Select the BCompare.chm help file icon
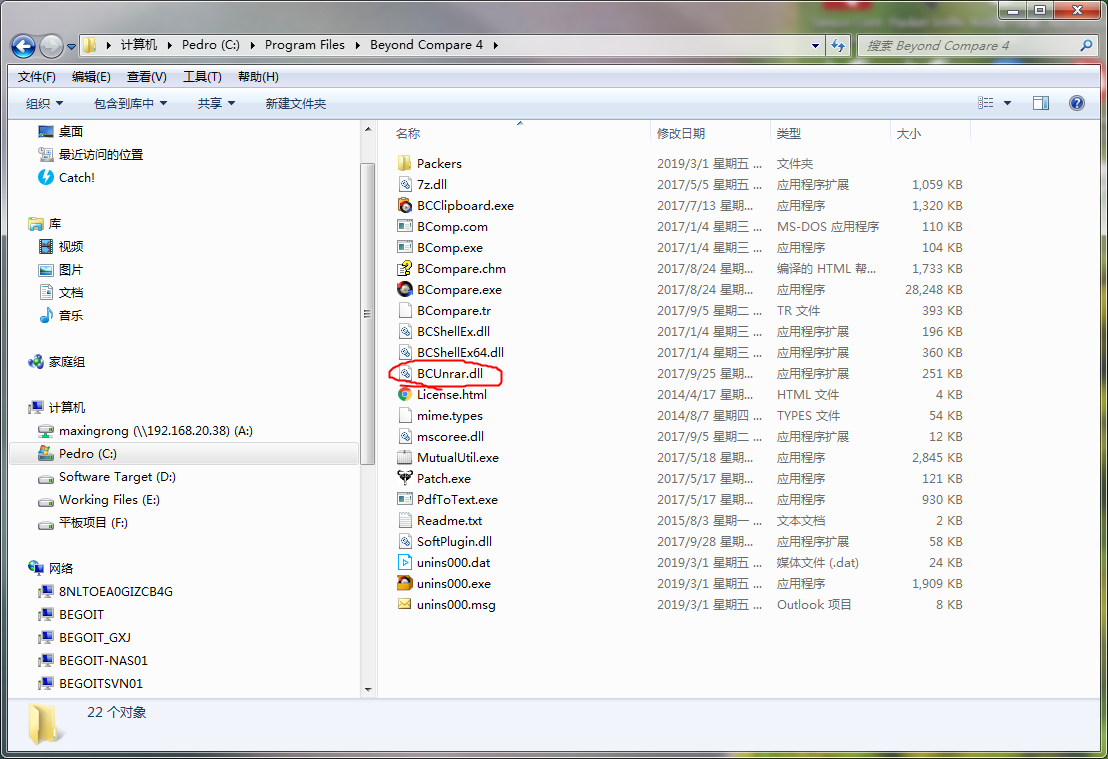1108x759 pixels. [405, 269]
